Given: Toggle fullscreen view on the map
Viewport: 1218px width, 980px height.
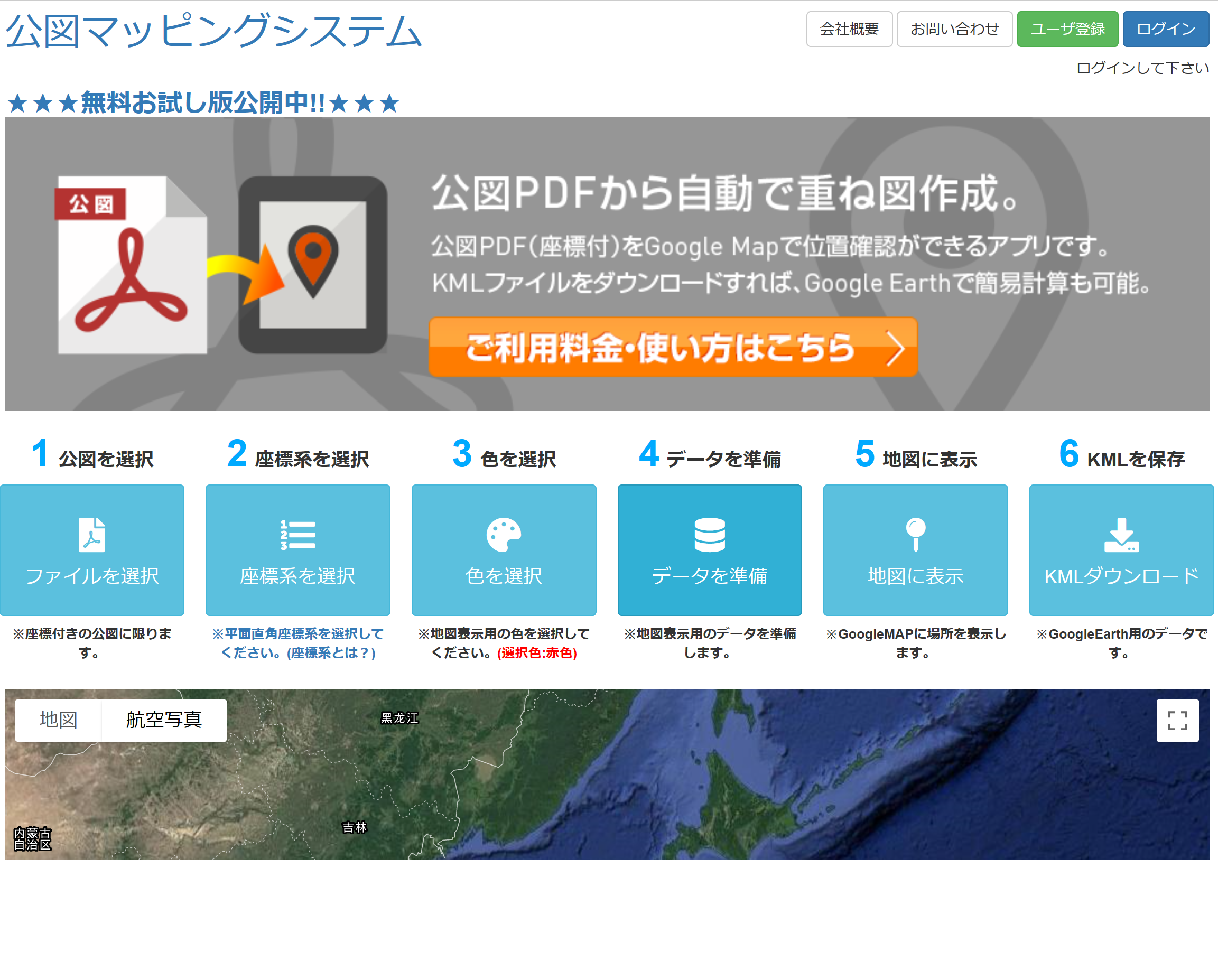Looking at the screenshot, I should point(1177,720).
